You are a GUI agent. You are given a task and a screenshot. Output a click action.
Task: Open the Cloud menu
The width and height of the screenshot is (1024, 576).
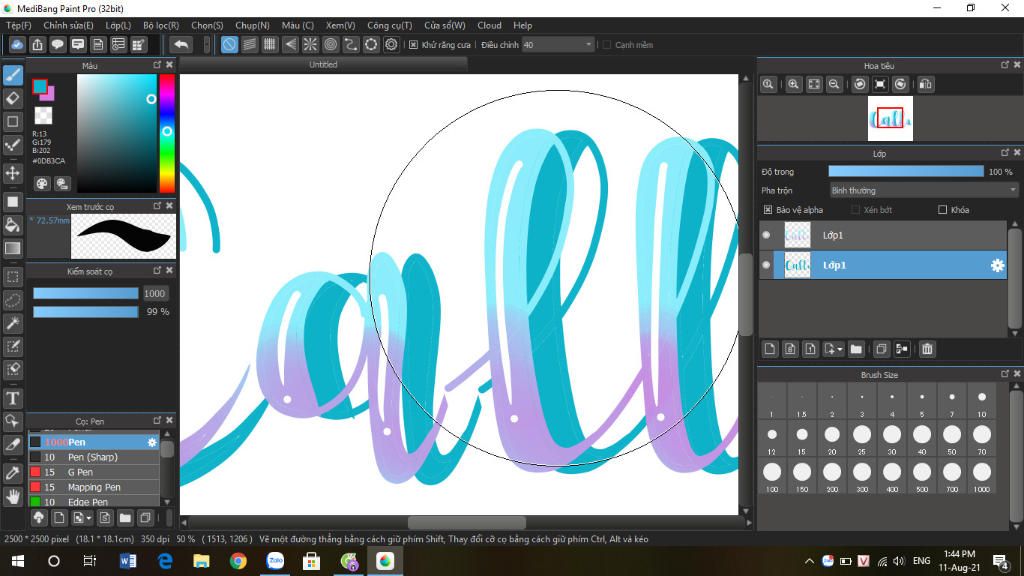click(x=489, y=25)
